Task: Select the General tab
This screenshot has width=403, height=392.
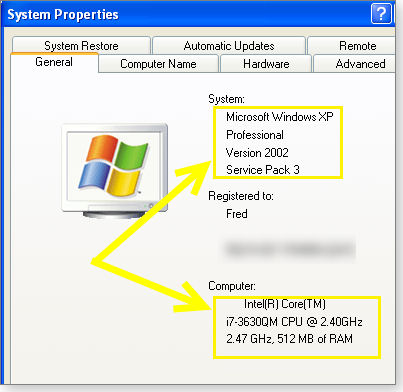Action: 54,62
